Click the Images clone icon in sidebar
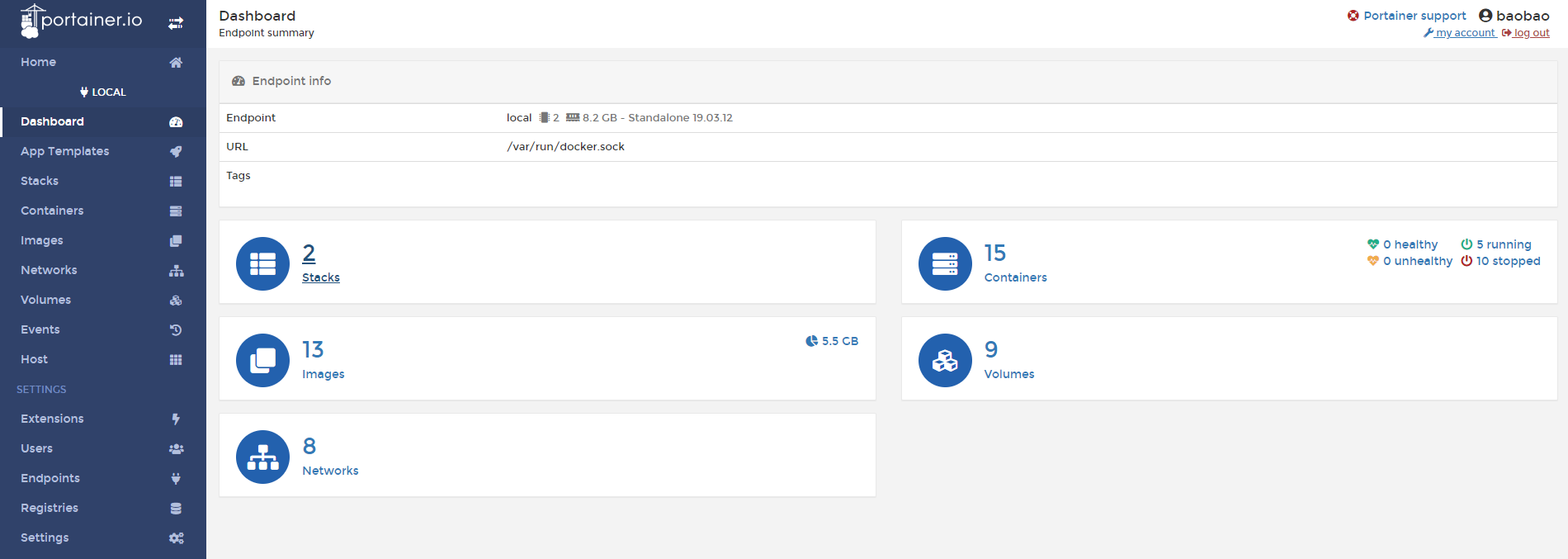This screenshot has height=559, width=1568. [x=176, y=241]
